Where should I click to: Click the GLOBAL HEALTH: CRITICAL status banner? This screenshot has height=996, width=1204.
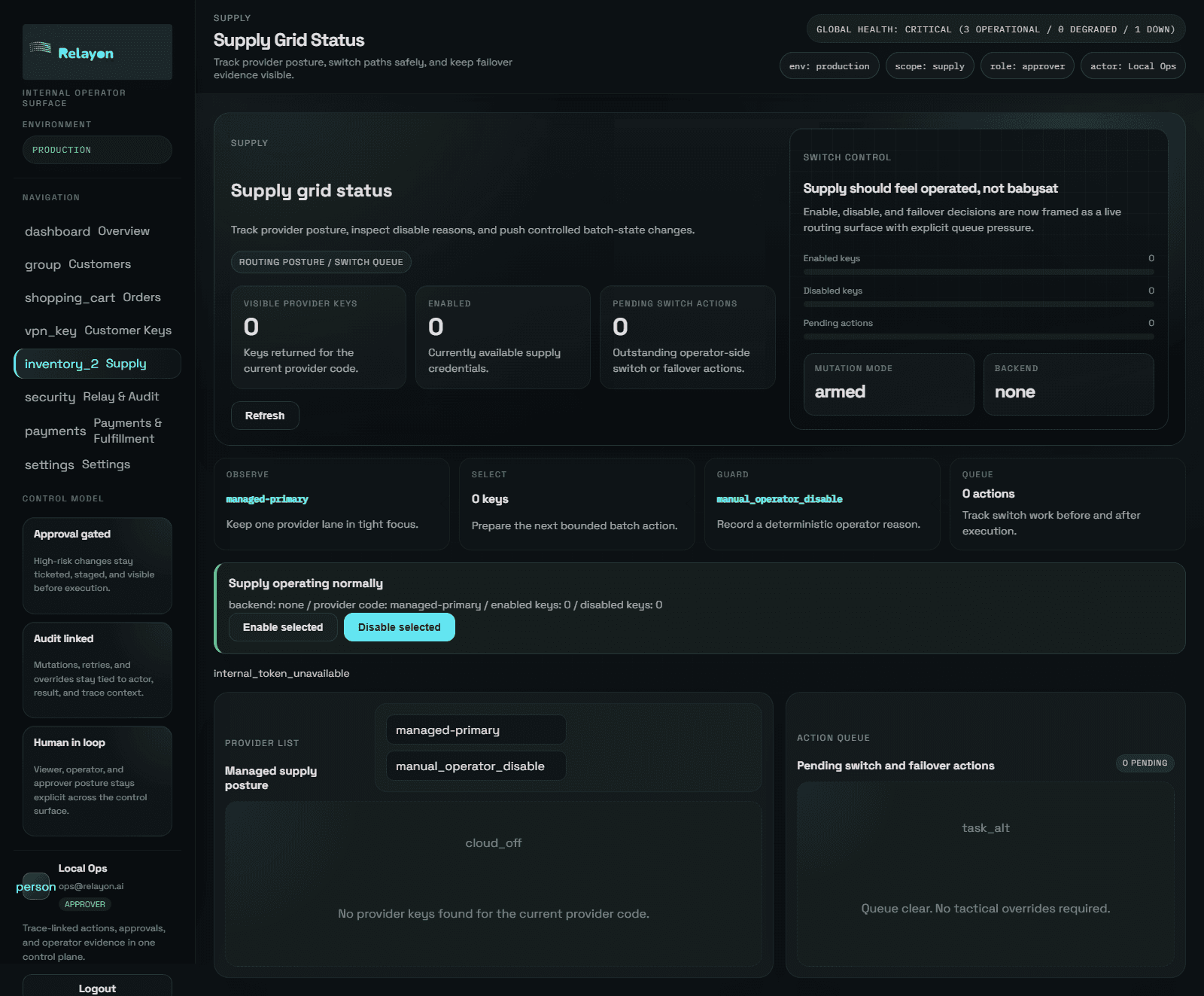(995, 29)
